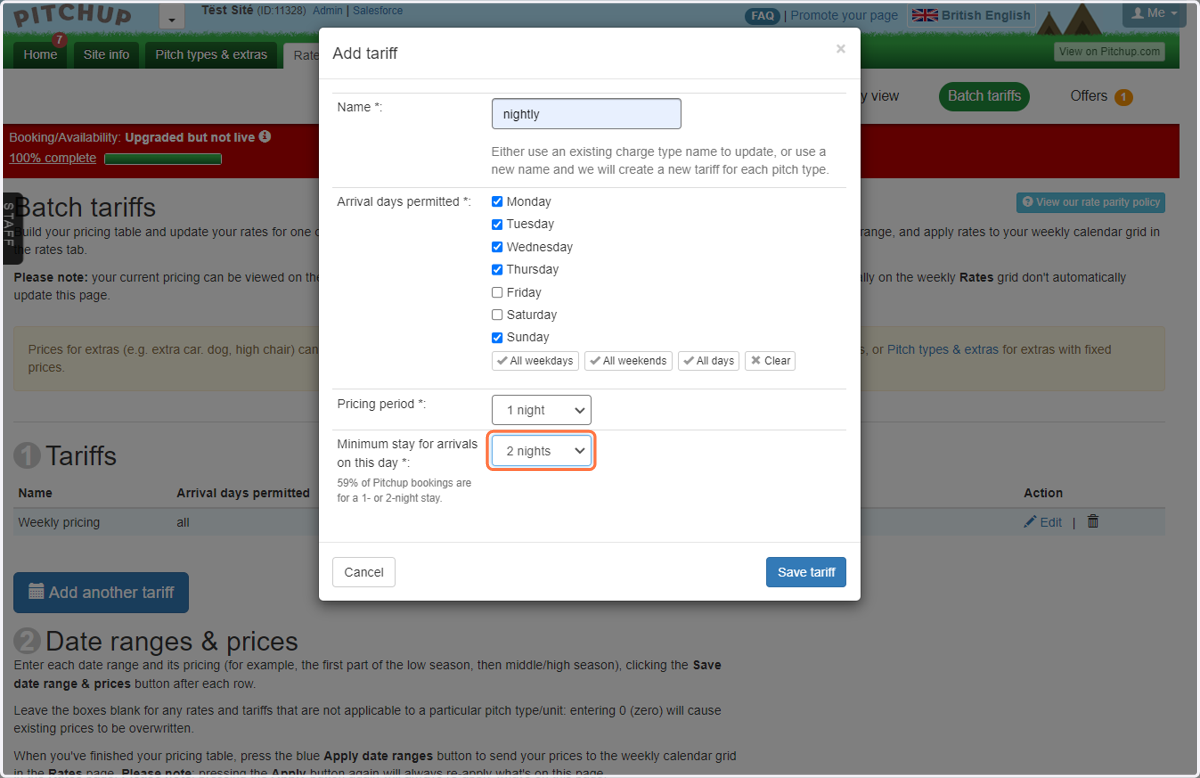Uncheck the Wednesday arrival day

pyautogui.click(x=497, y=247)
